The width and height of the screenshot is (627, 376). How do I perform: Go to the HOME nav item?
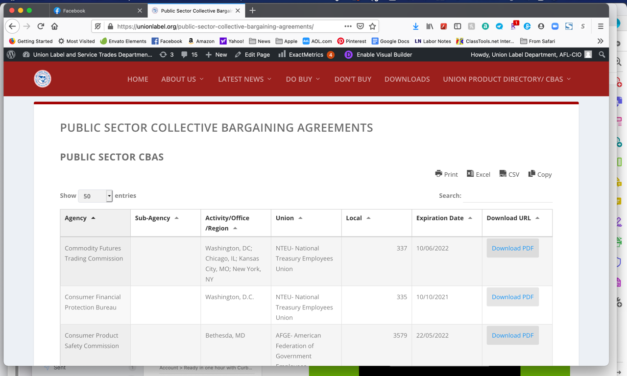tap(138, 79)
